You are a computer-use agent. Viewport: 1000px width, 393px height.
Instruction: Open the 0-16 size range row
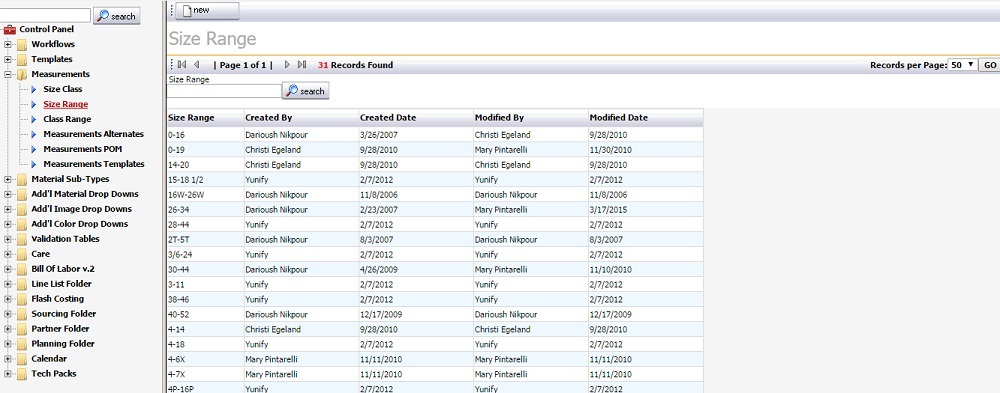pyautogui.click(x=435, y=135)
